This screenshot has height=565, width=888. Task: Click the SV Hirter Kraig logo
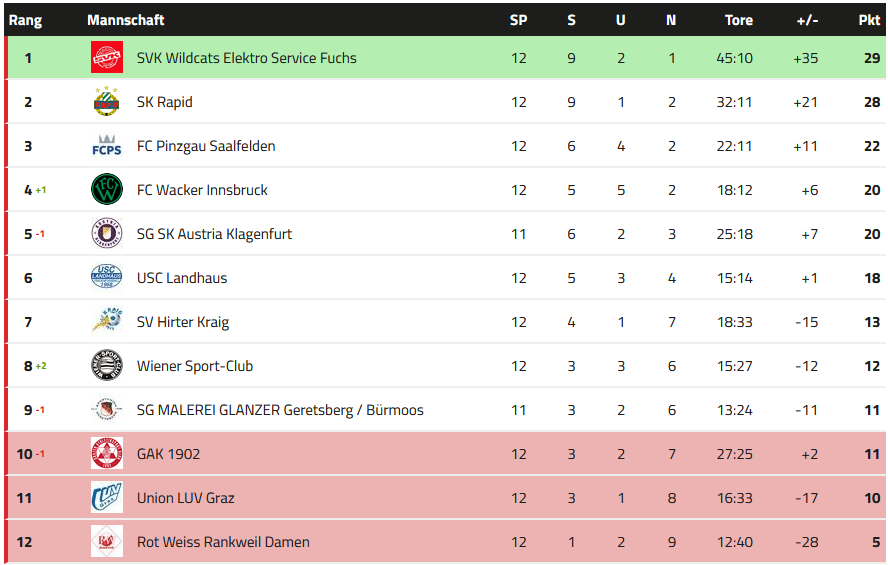[107, 322]
